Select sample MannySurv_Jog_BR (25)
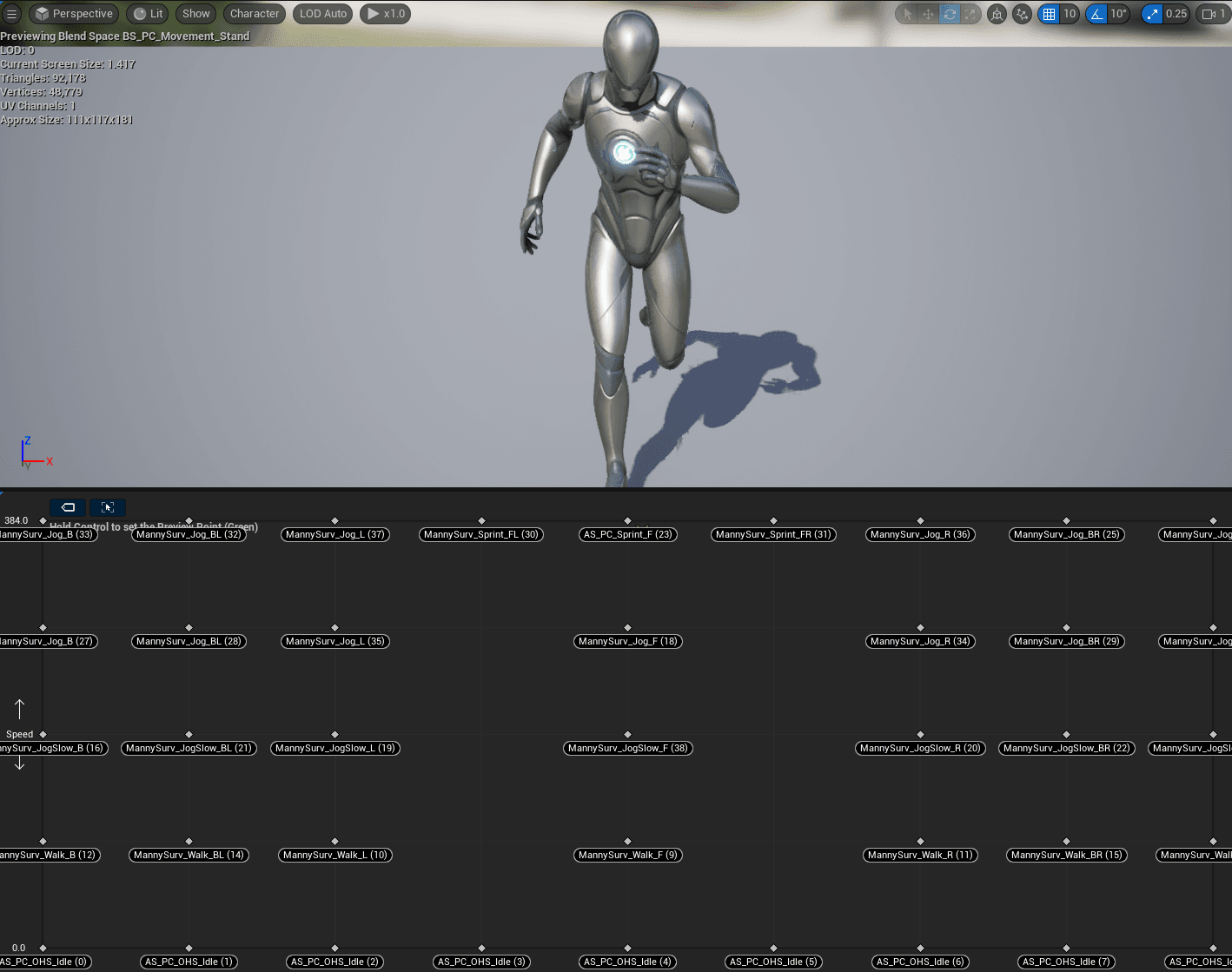Screen dimensions: 1232x972 pyautogui.click(x=1066, y=534)
